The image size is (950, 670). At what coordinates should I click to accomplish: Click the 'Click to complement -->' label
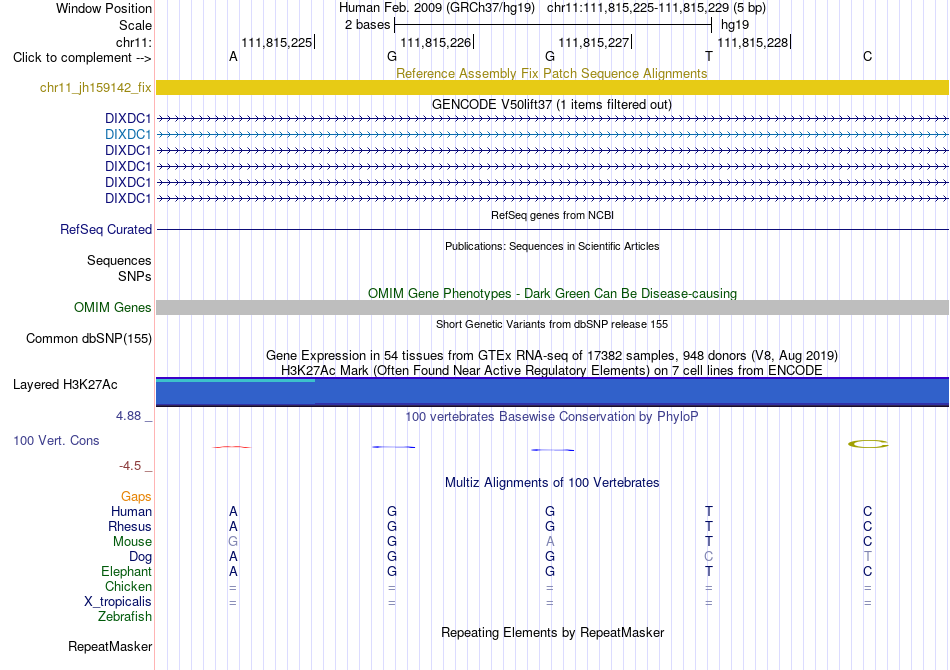82,58
